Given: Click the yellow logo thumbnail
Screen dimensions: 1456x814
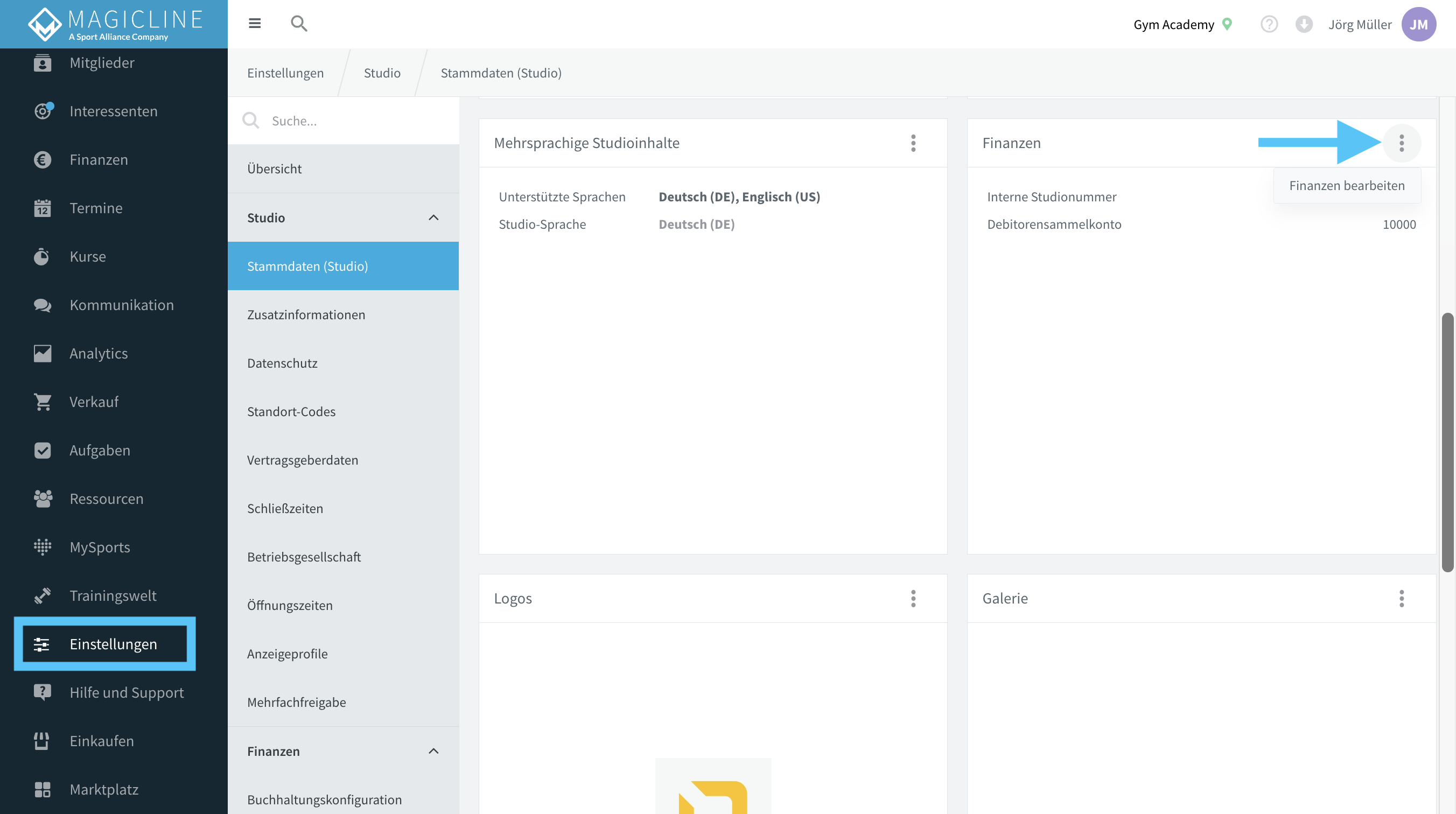Looking at the screenshot, I should (x=713, y=787).
